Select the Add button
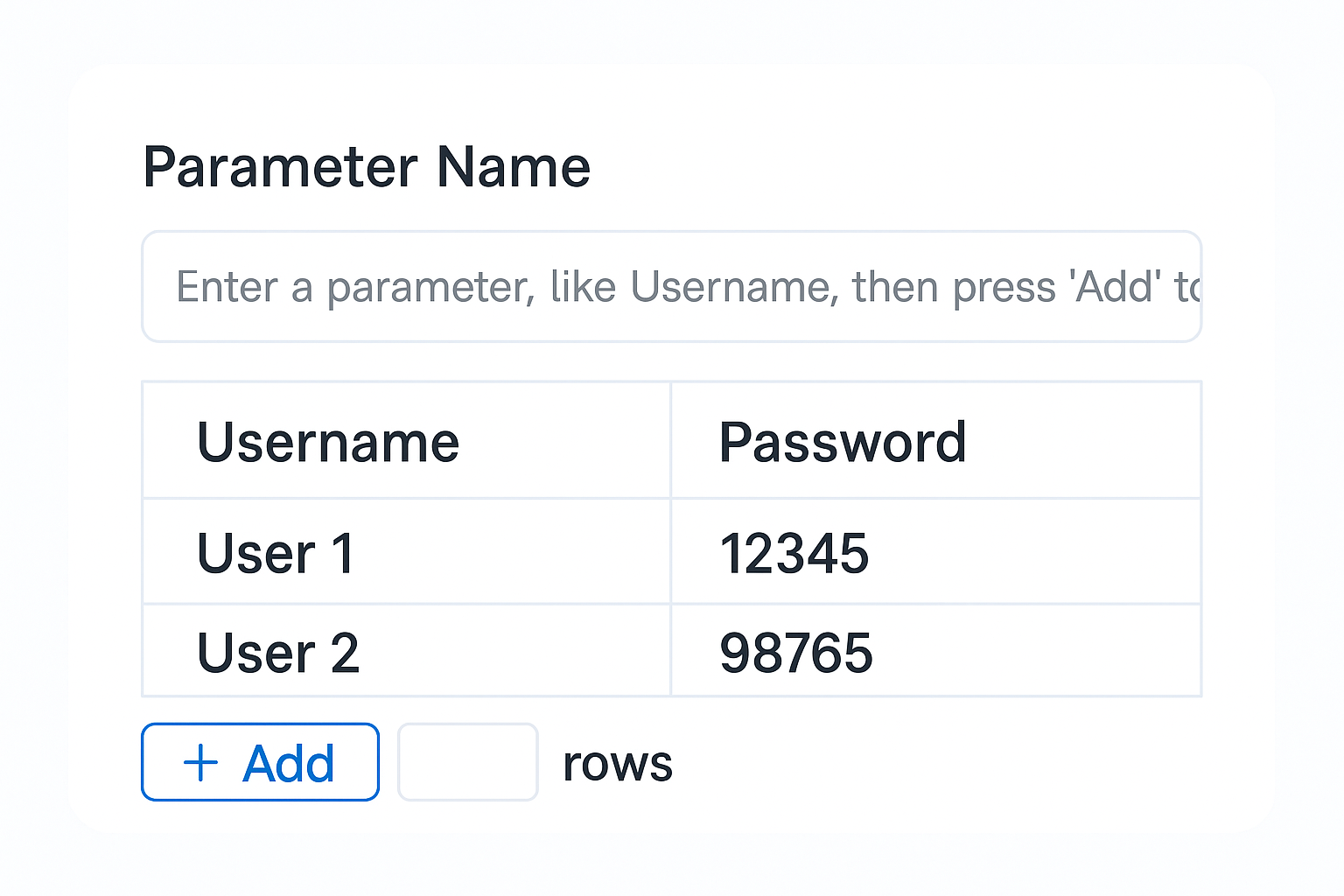Viewport: 1344px width, 896px height. pos(260,762)
